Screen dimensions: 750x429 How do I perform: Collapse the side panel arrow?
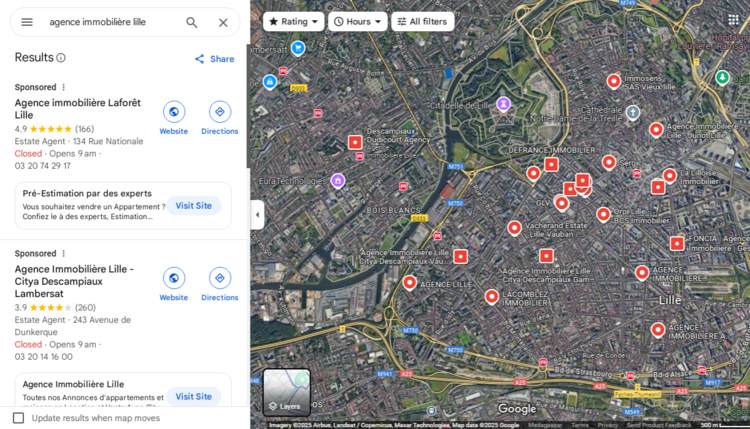(257, 215)
